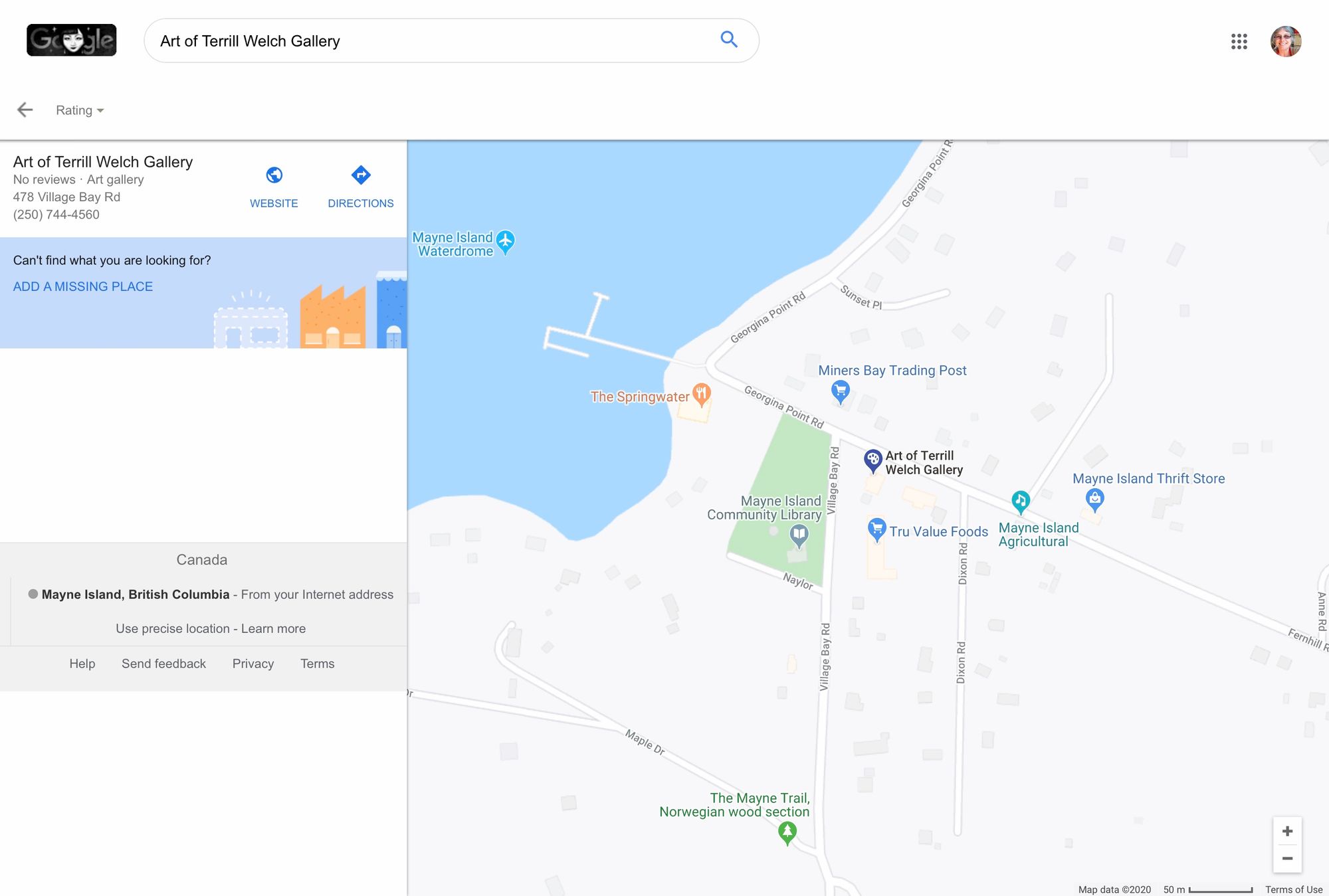Open the account profile picture
Viewport: 1329px width, 896px height.
click(x=1286, y=41)
